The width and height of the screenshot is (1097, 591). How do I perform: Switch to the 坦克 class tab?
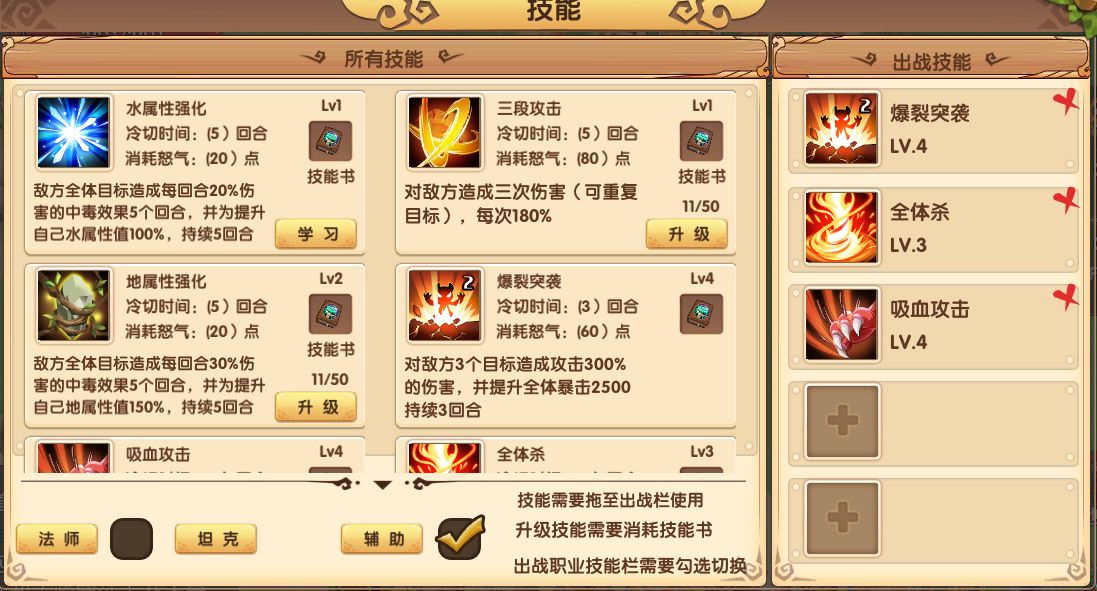216,539
